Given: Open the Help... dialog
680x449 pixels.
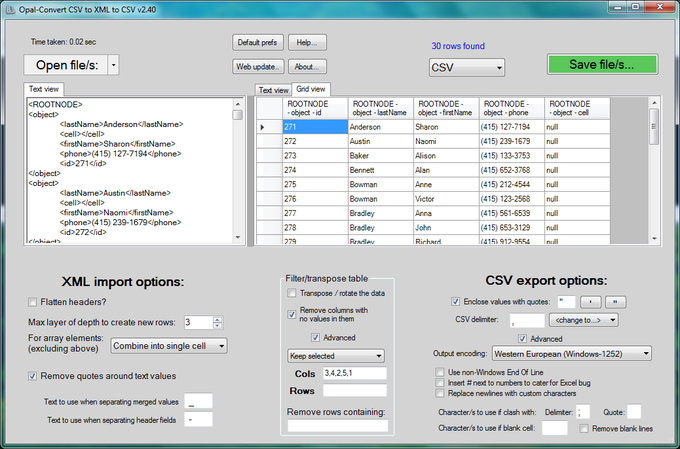Looking at the screenshot, I should coord(307,43).
